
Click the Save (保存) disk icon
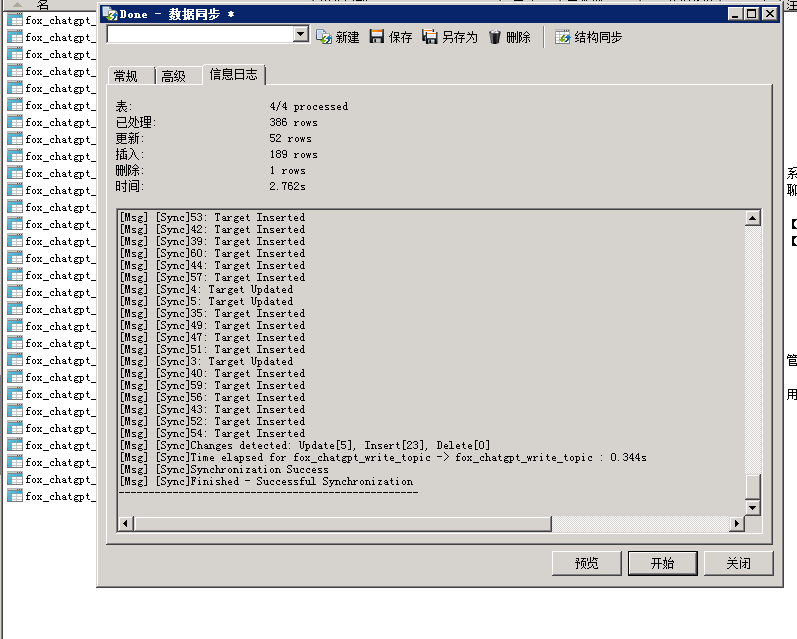click(x=377, y=37)
